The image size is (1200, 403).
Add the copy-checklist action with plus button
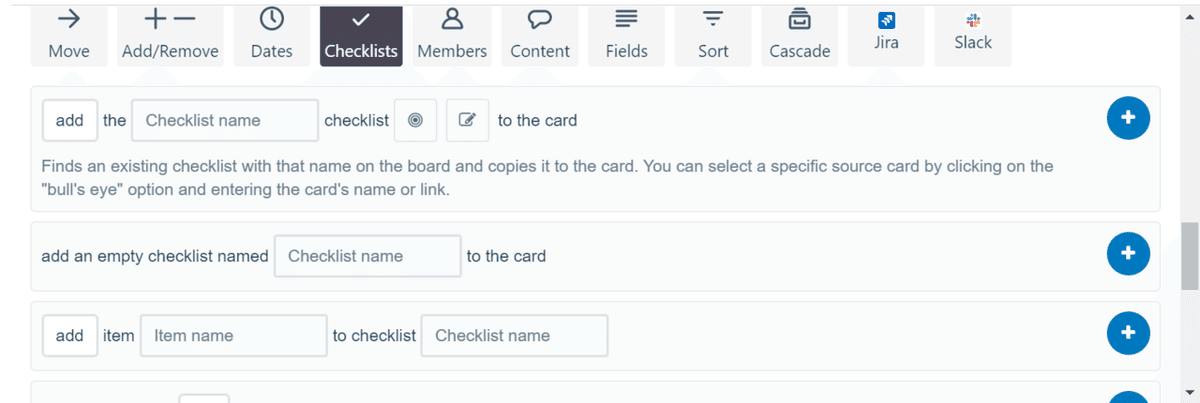point(1128,118)
